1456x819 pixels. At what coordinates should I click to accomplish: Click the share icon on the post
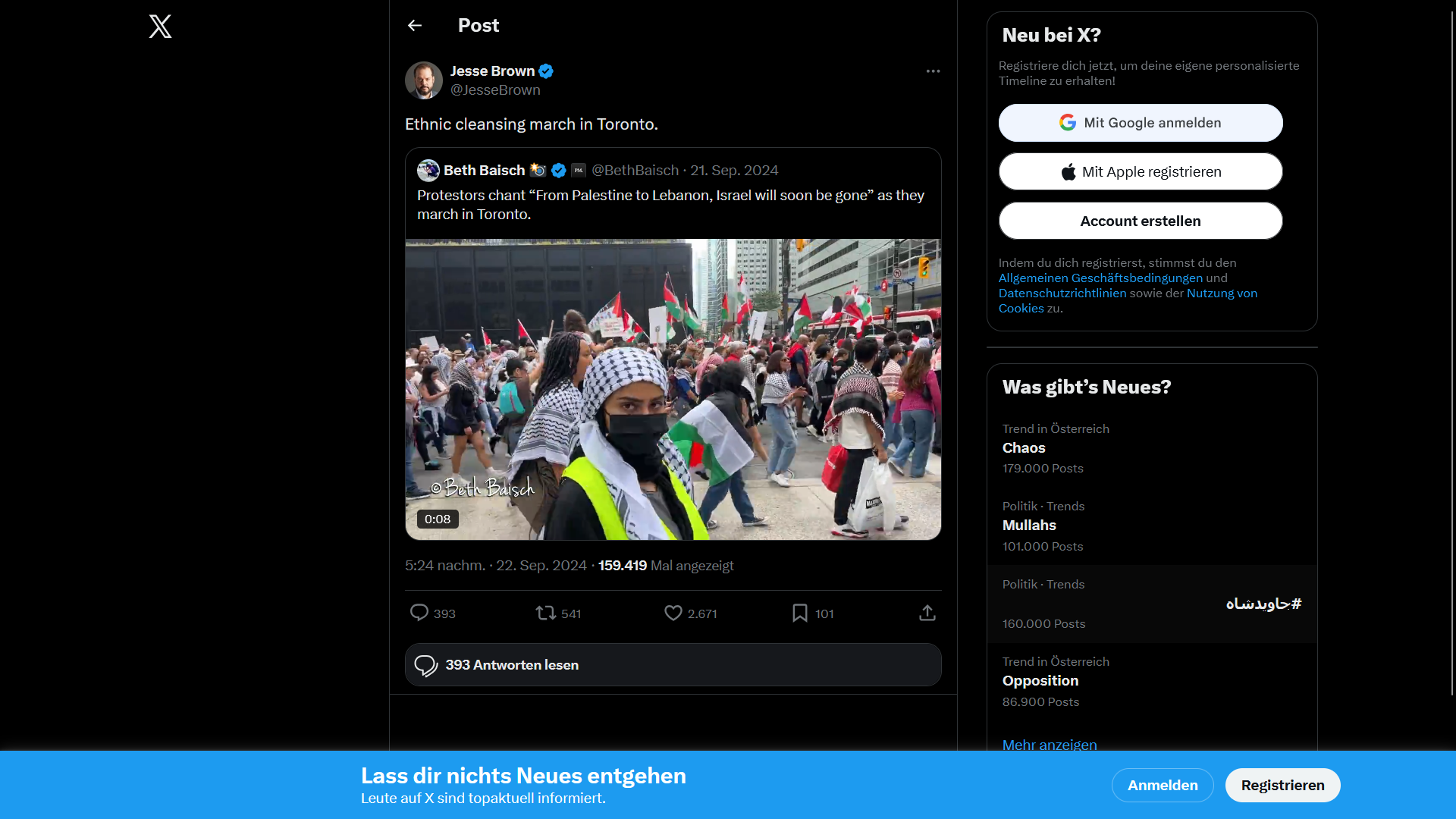(x=927, y=613)
